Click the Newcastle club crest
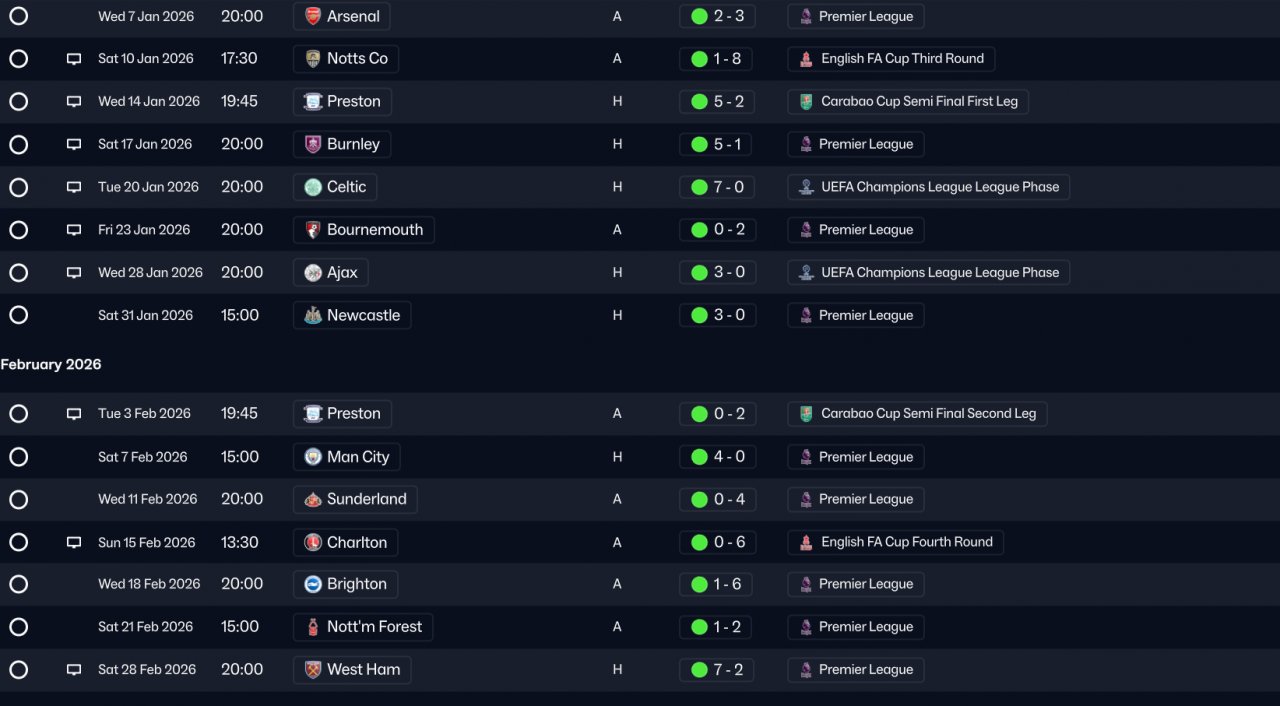 tap(313, 315)
